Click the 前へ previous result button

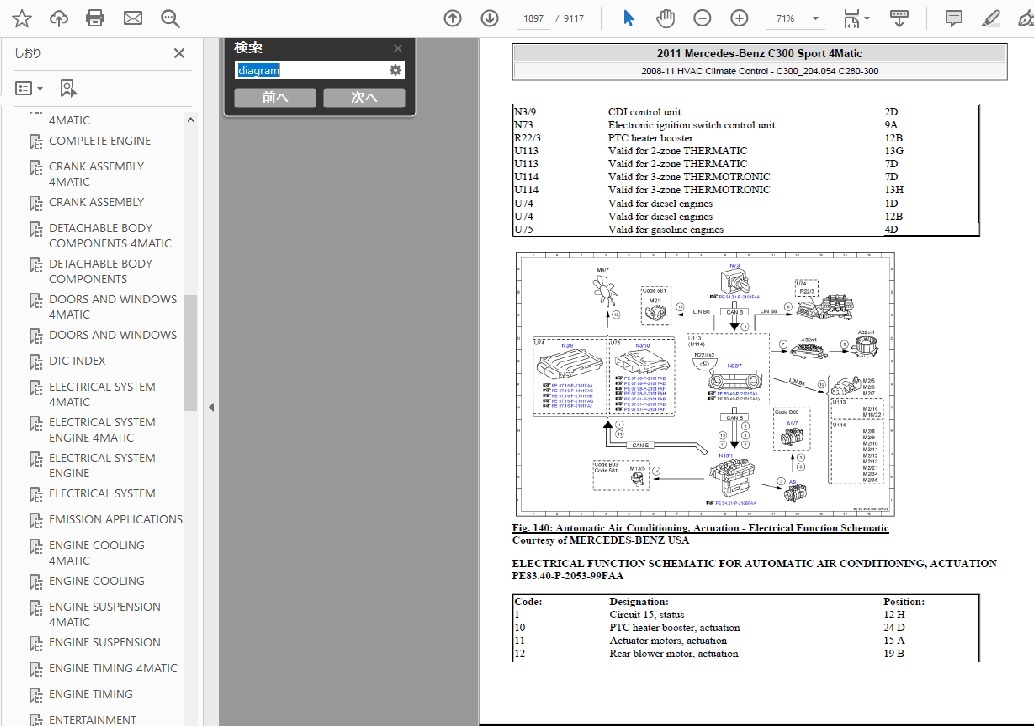tap(275, 98)
